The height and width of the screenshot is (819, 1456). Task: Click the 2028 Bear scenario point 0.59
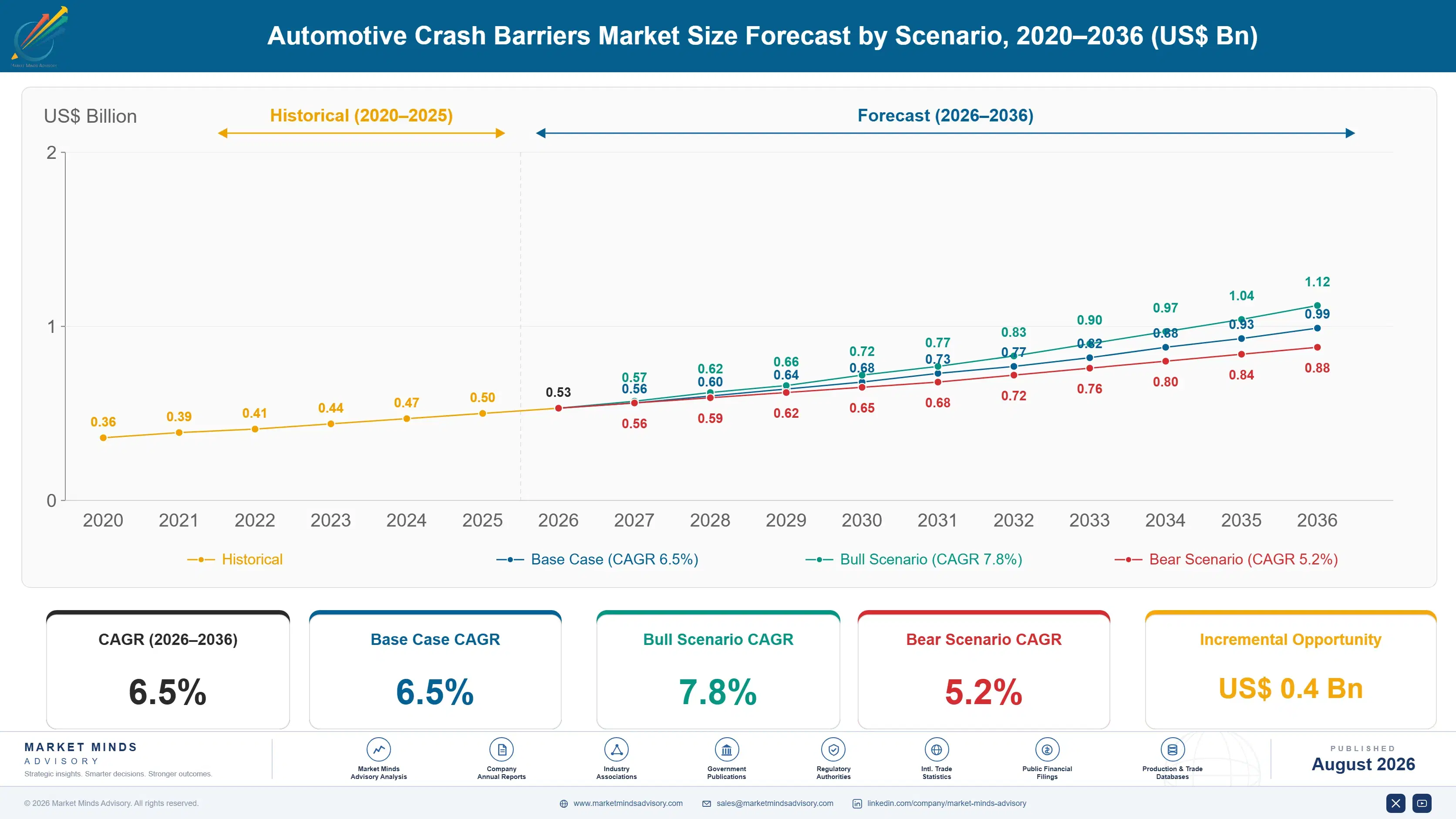pos(711,398)
